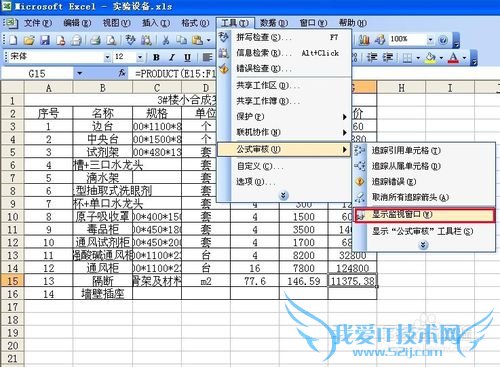The image size is (500, 367).
Task: Open the font name dropdown 宋体
Action: 107,57
